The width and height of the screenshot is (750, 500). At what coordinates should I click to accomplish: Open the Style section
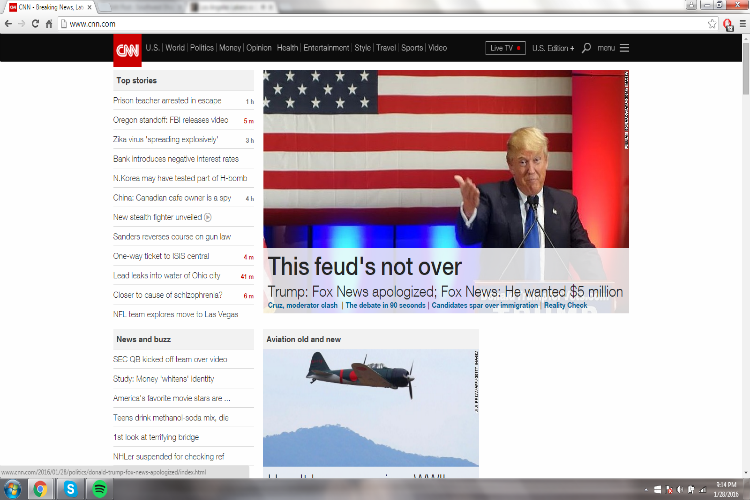click(363, 47)
